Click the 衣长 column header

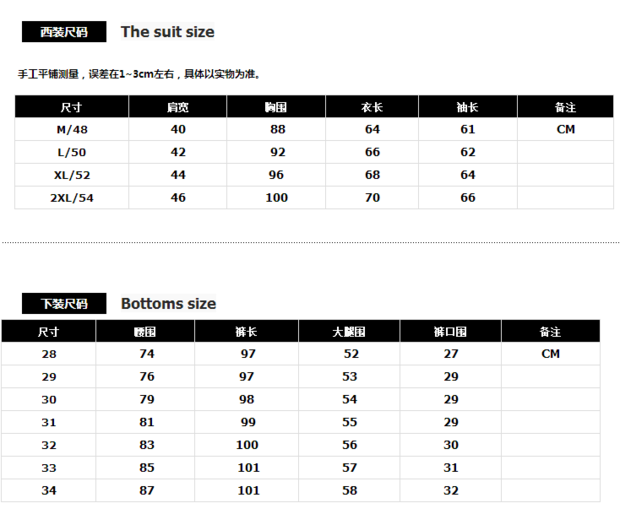pos(372,107)
